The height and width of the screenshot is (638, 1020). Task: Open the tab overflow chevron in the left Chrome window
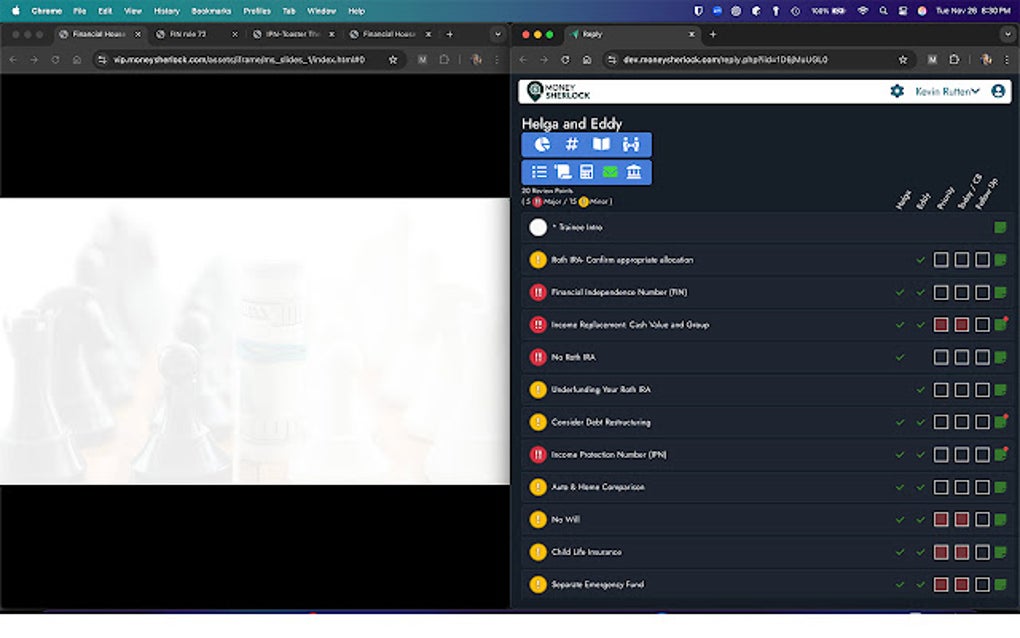click(x=497, y=33)
